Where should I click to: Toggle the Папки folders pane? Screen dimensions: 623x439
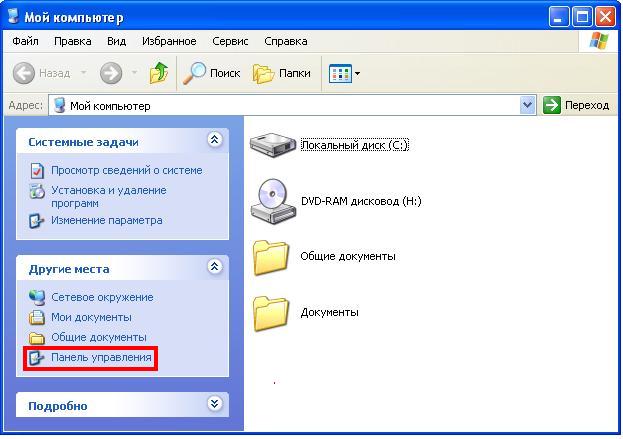pyautogui.click(x=282, y=73)
